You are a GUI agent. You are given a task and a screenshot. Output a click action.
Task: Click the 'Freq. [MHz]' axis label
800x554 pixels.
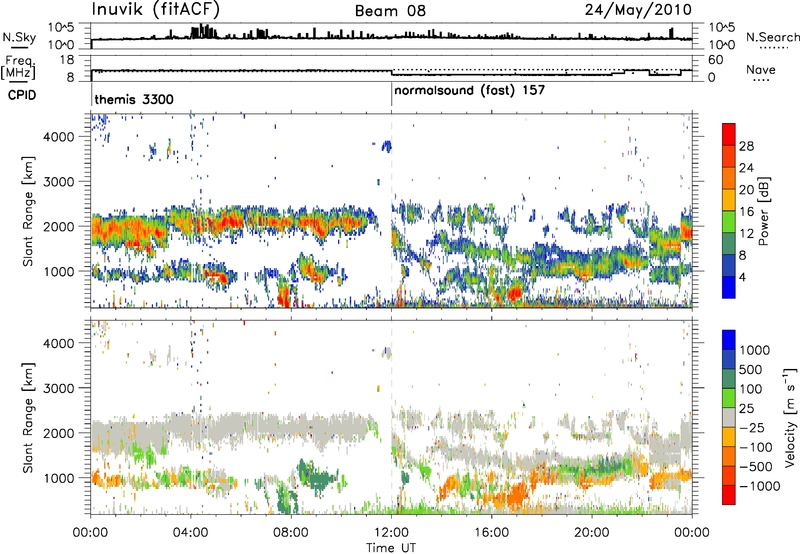point(18,67)
